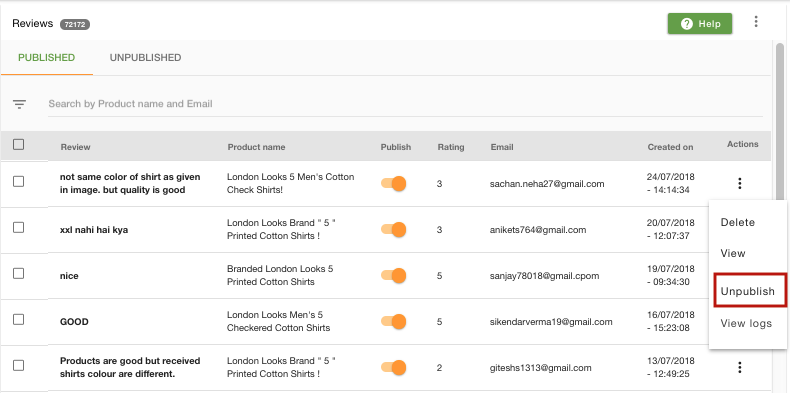Screen dimensions: 790x393
Task: Toggle publish switch for sikendarverma19 review
Action: (x=393, y=321)
